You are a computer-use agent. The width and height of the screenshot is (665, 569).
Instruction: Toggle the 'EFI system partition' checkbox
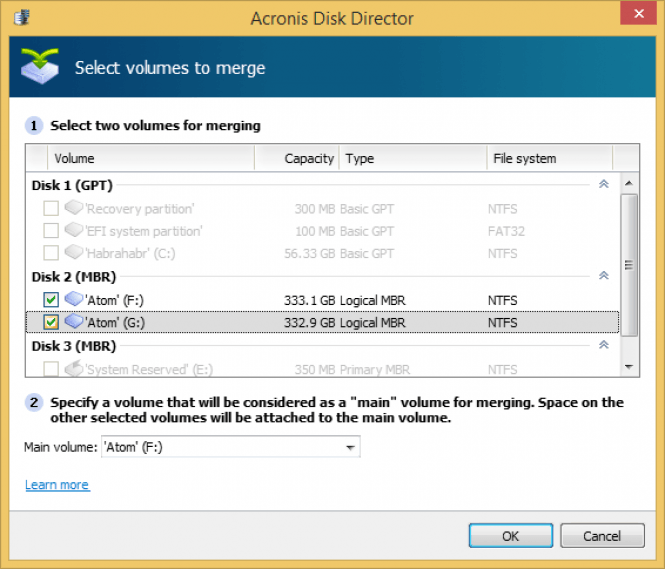[51, 231]
